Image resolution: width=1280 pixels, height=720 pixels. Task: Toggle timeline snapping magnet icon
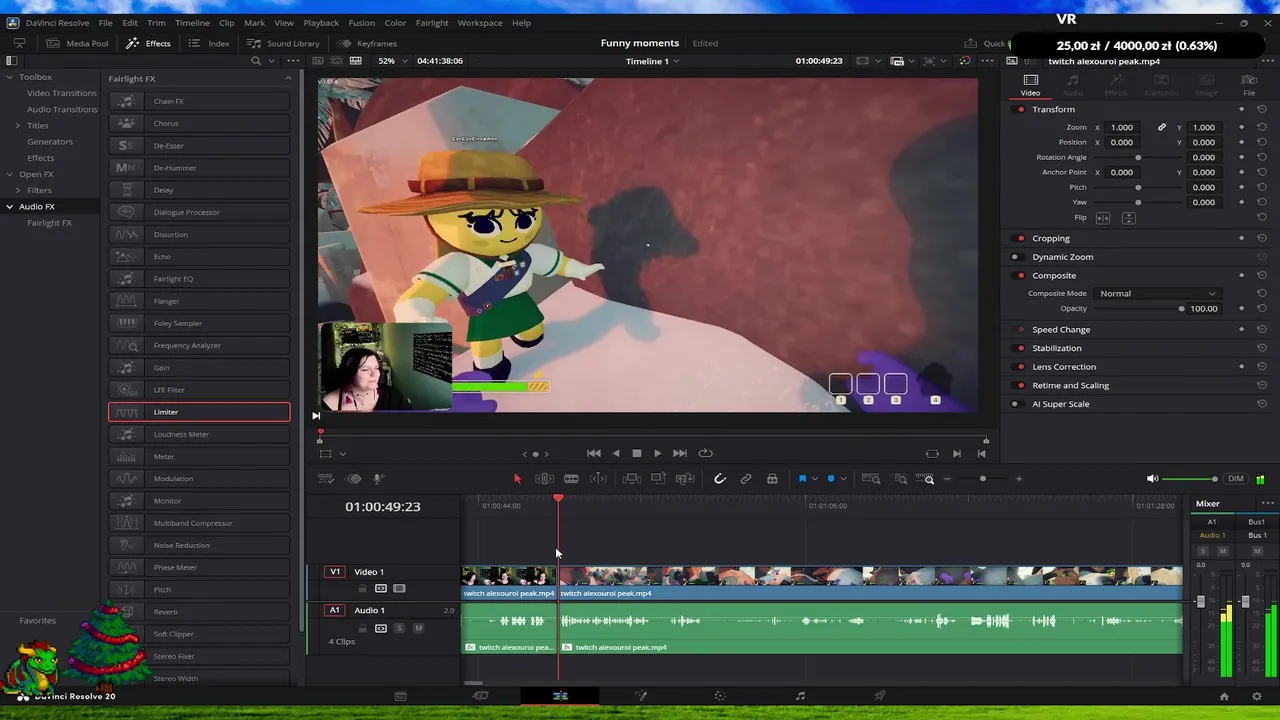point(719,479)
